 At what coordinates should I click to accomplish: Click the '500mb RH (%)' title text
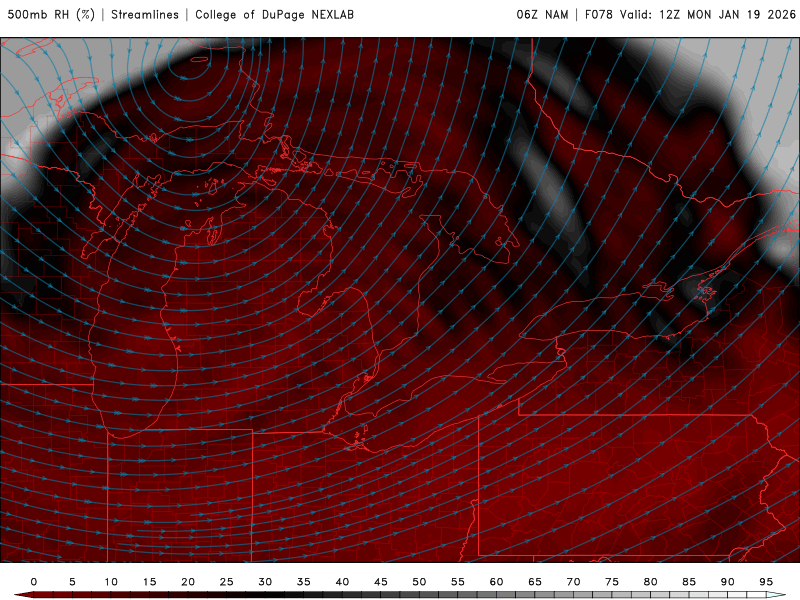(x=51, y=15)
